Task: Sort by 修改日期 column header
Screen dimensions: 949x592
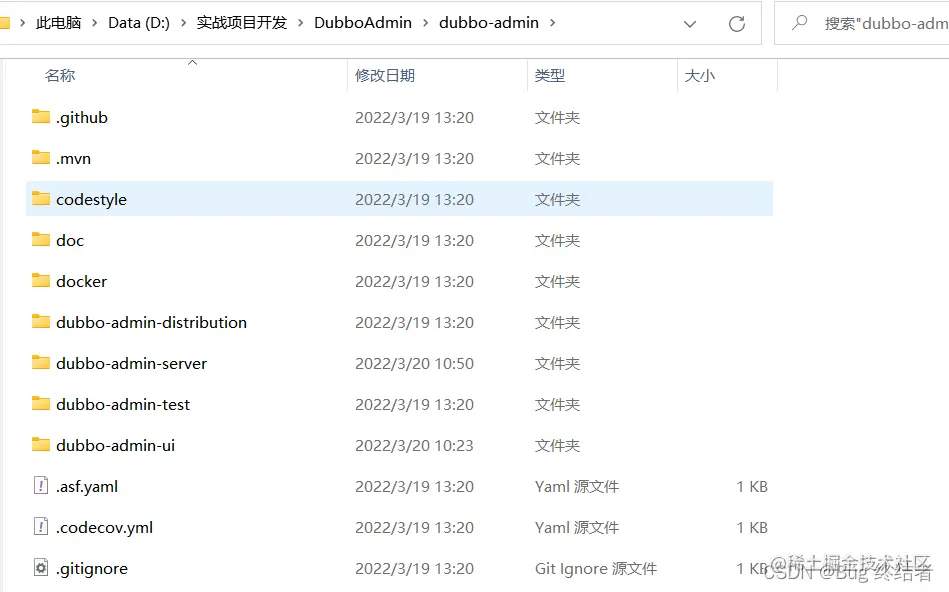Action: (385, 76)
